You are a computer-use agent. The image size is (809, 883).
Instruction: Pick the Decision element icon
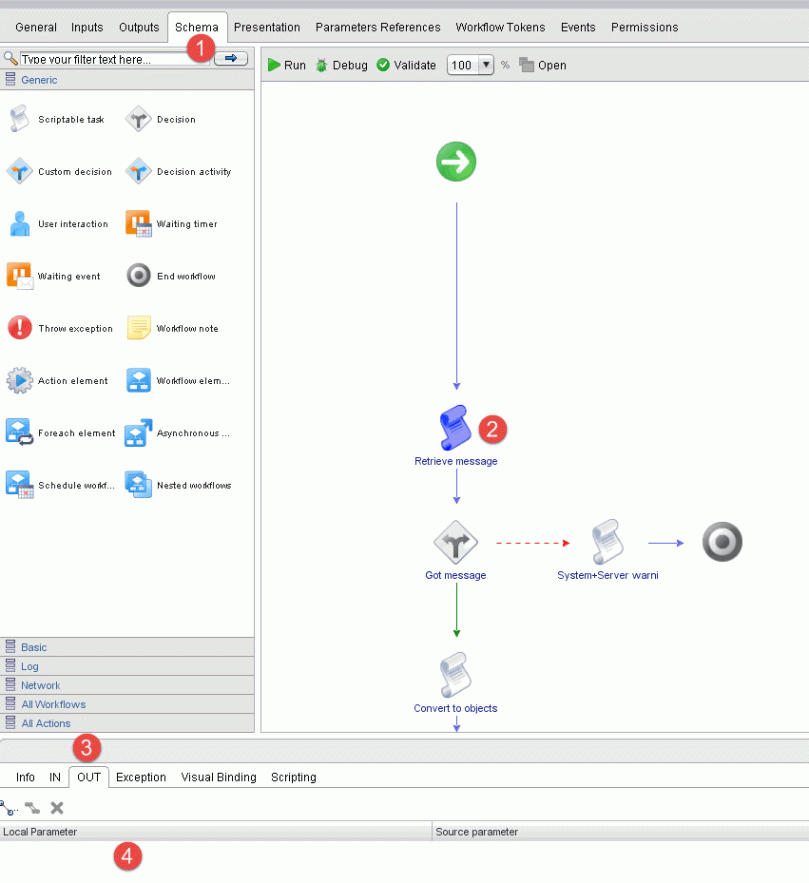pos(138,120)
